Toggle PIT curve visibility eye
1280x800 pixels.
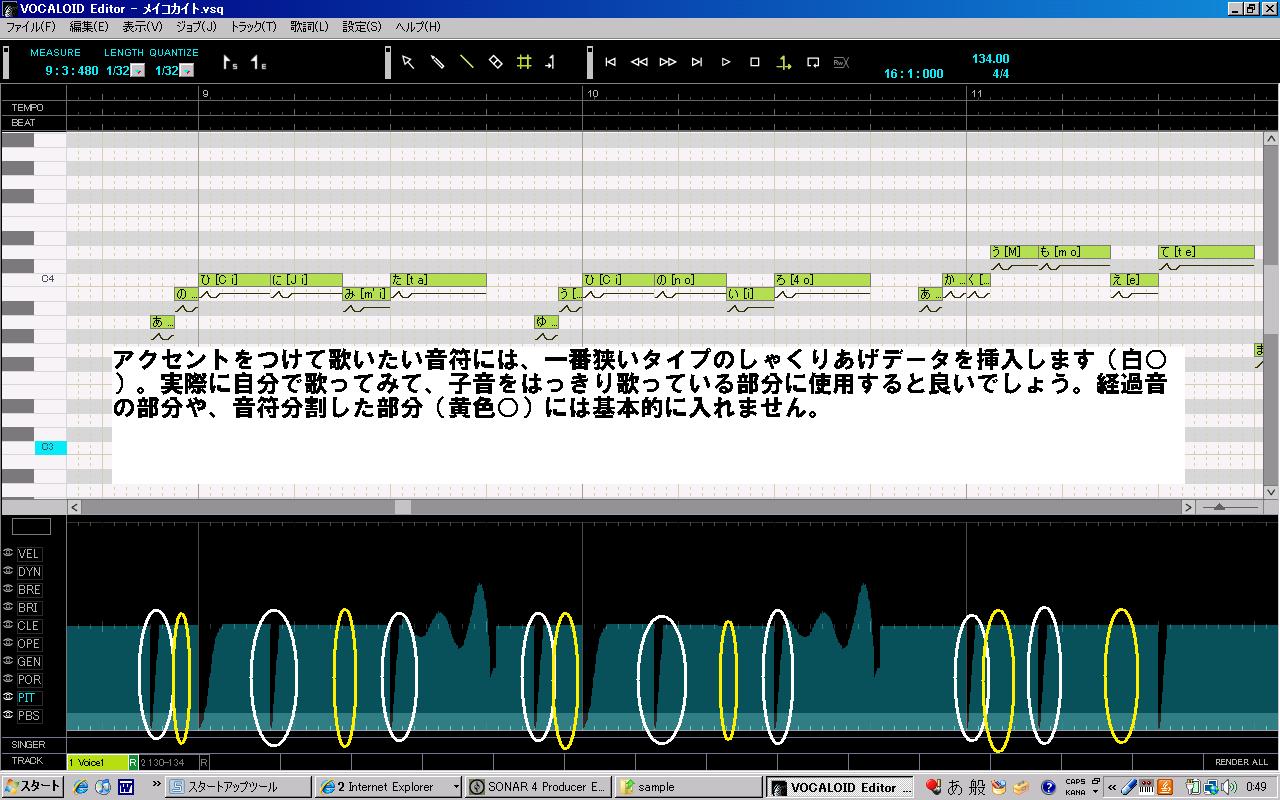point(8,697)
